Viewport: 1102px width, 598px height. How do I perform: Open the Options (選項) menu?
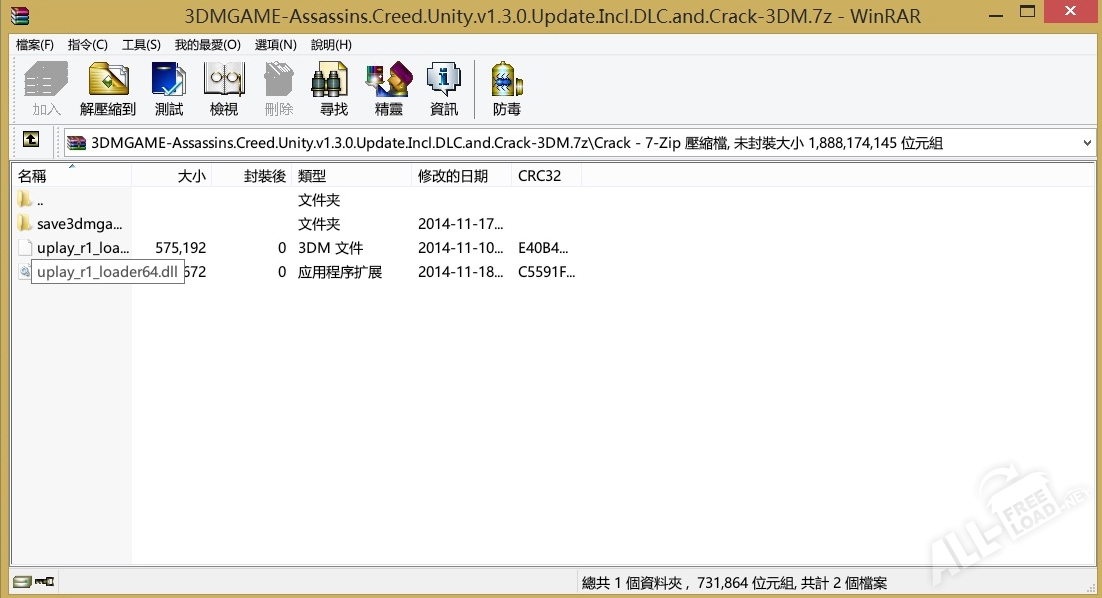(x=276, y=45)
